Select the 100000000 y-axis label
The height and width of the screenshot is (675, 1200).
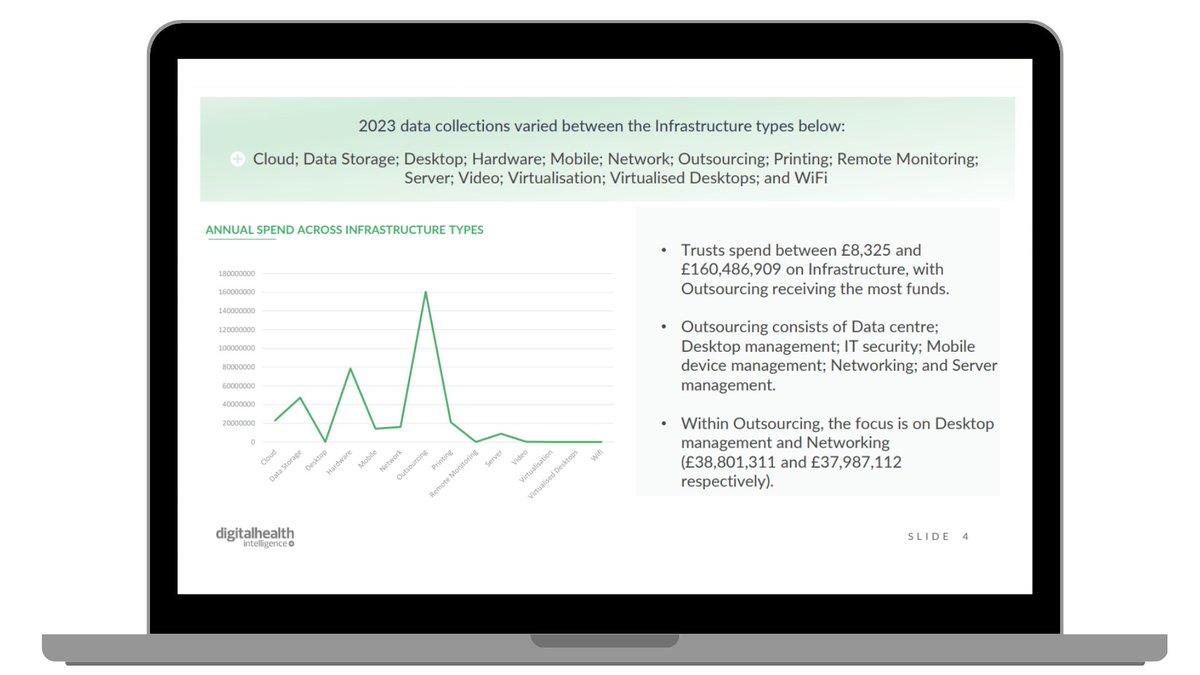(x=236, y=348)
